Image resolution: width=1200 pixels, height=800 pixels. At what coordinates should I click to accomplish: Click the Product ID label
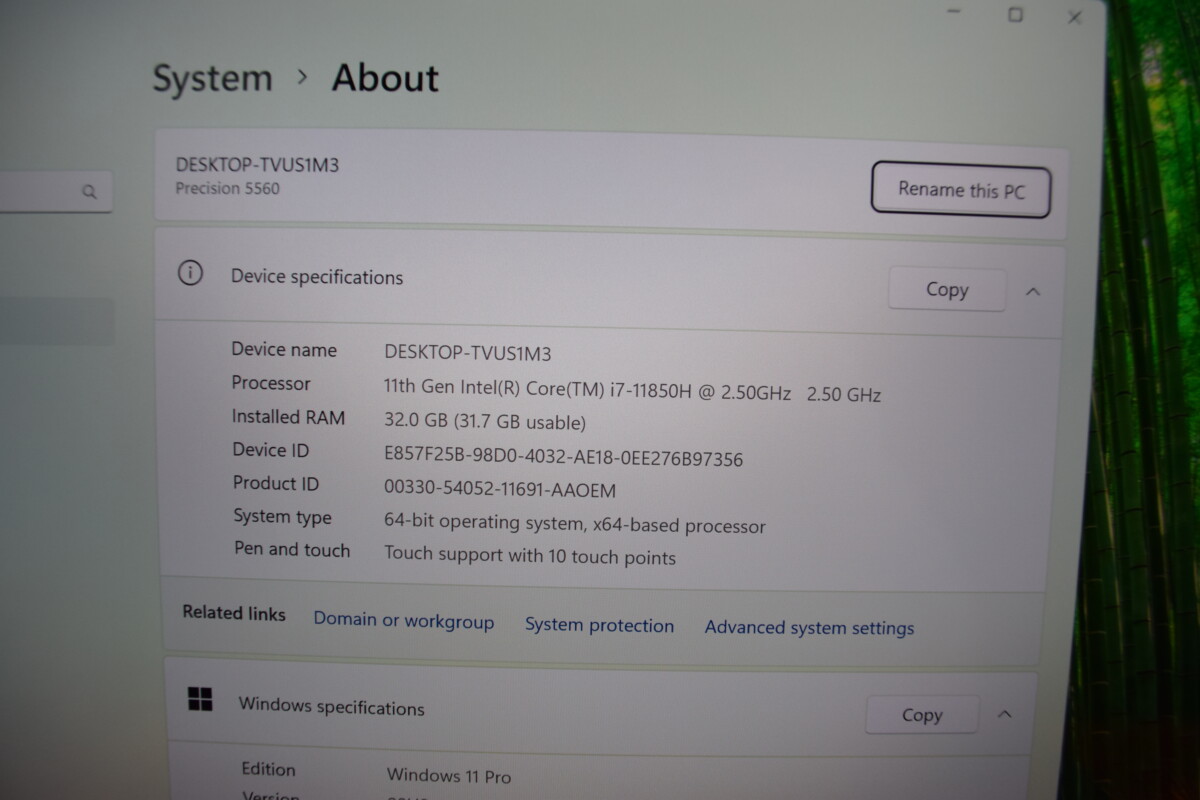[276, 483]
